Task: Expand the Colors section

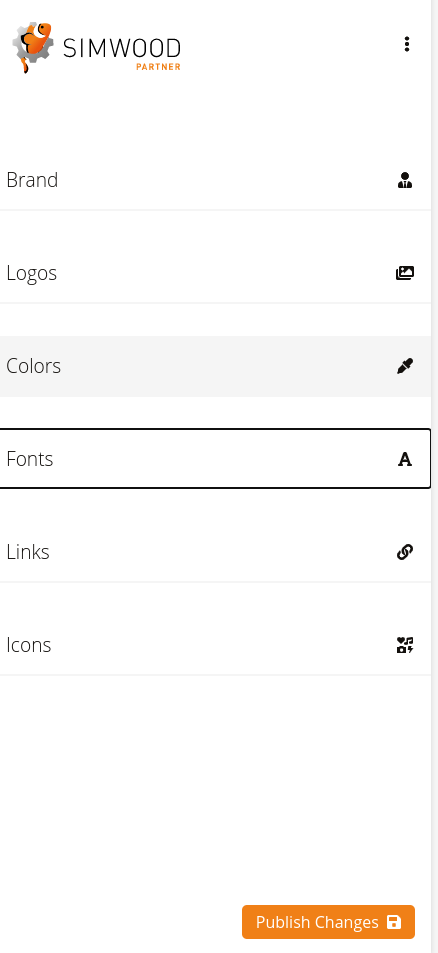Action: tap(215, 366)
